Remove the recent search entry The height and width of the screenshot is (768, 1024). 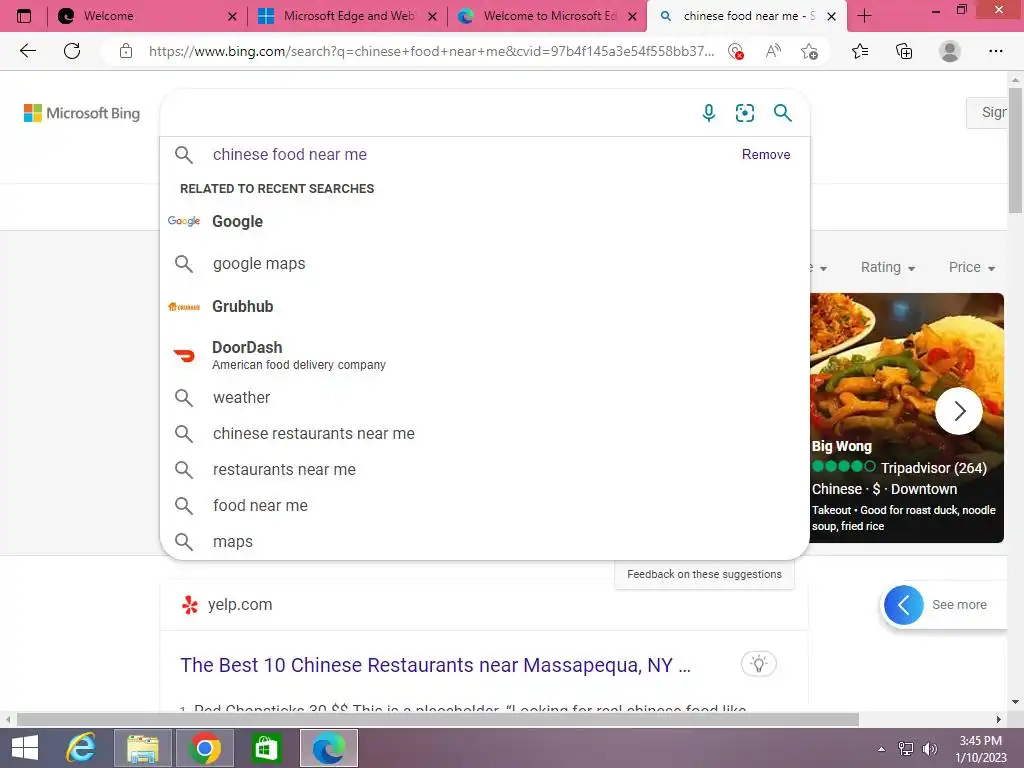[x=765, y=154]
